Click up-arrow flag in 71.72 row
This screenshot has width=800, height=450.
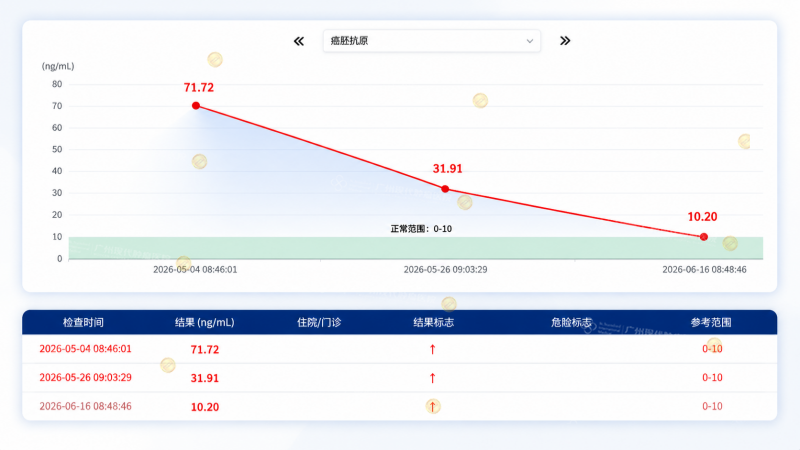[433, 349]
